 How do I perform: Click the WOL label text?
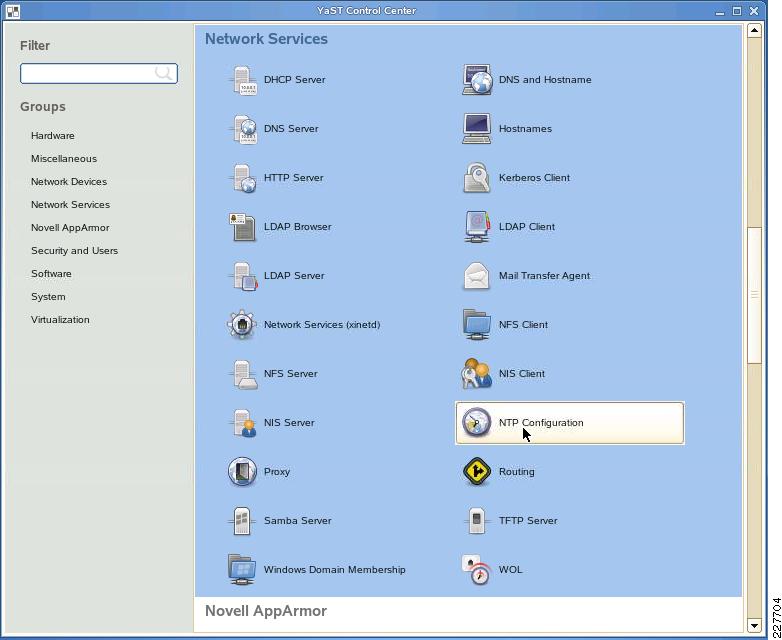coord(511,569)
